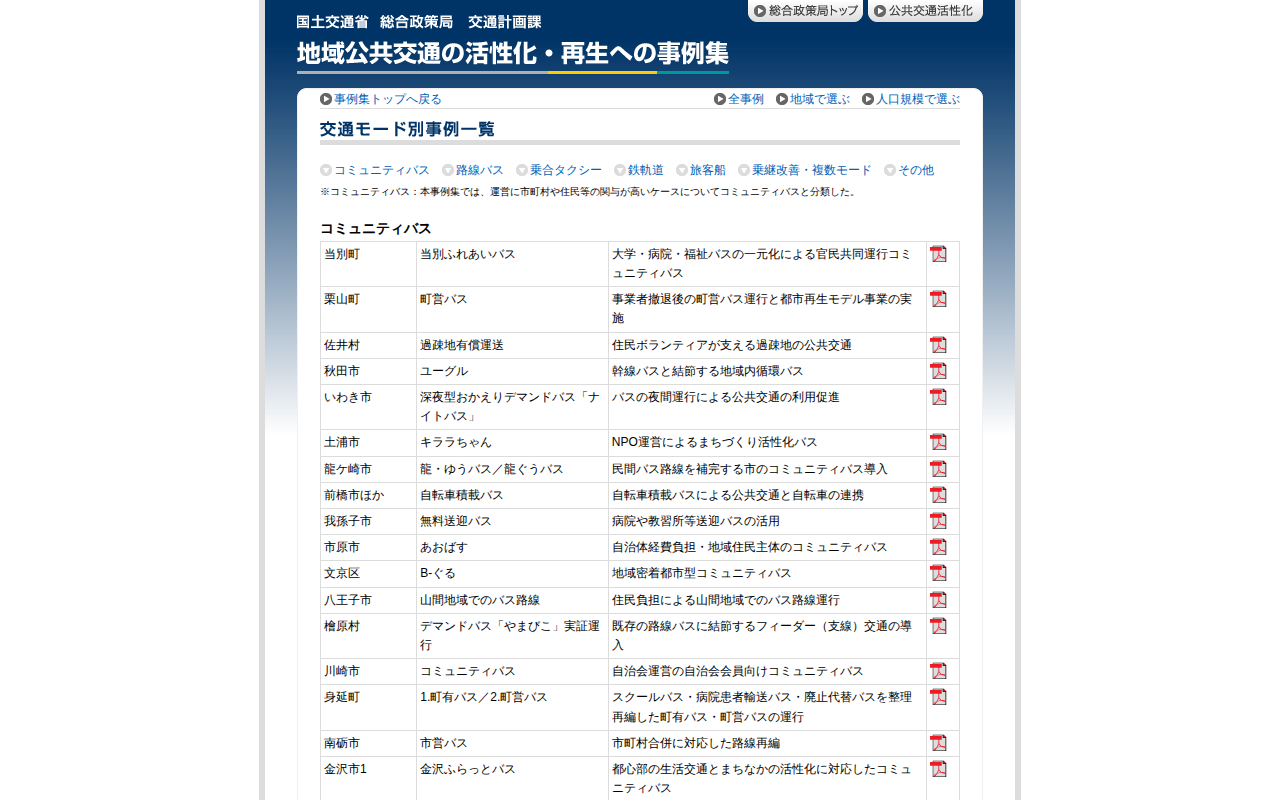Open PDF for 身延町 row

[x=938, y=697]
